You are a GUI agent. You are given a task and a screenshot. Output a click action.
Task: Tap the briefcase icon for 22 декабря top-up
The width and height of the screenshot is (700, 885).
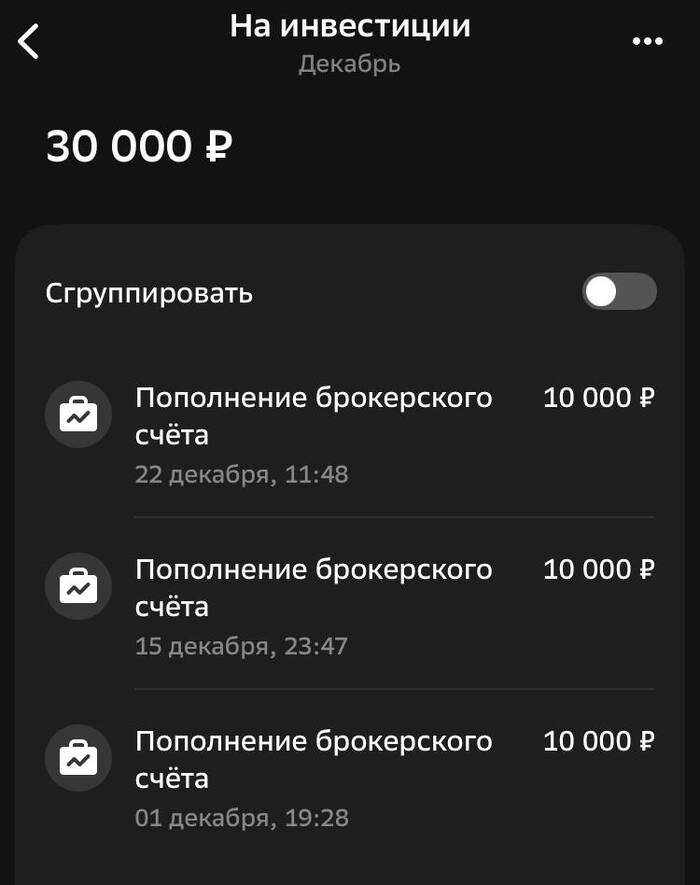tap(78, 415)
